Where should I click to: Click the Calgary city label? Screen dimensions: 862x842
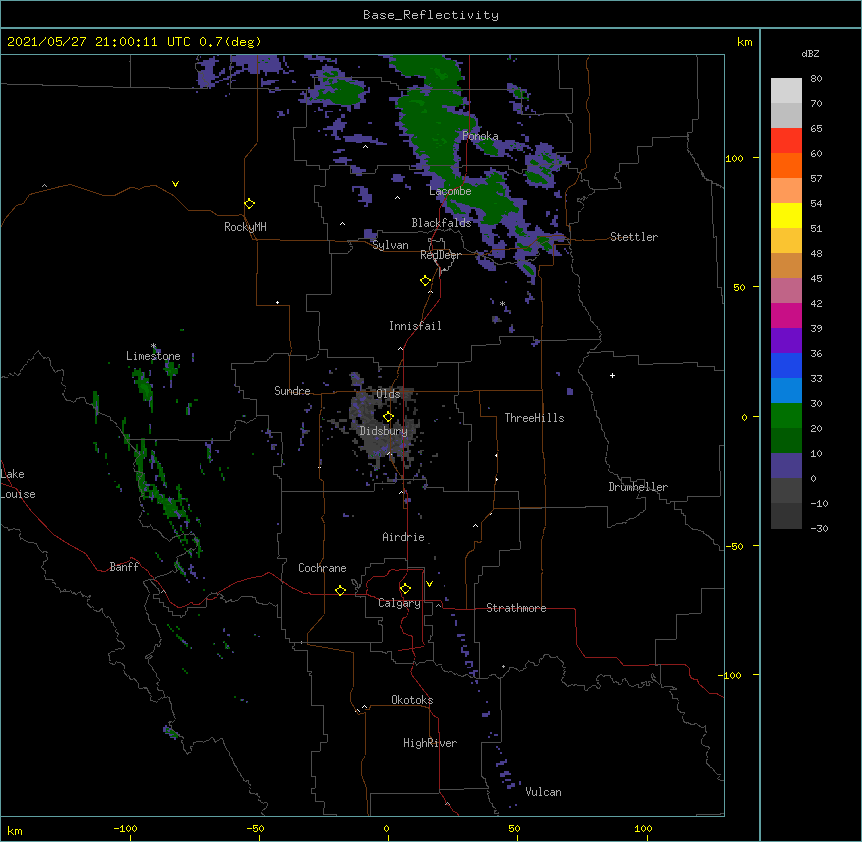pyautogui.click(x=399, y=603)
